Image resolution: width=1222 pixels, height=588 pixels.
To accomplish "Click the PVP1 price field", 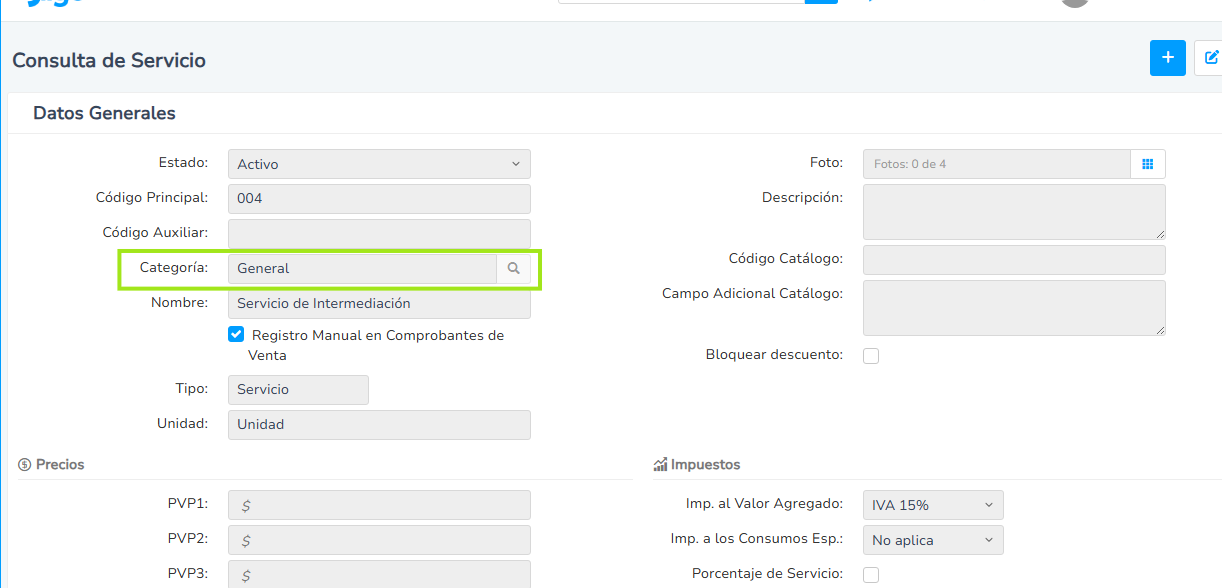I will pos(379,505).
